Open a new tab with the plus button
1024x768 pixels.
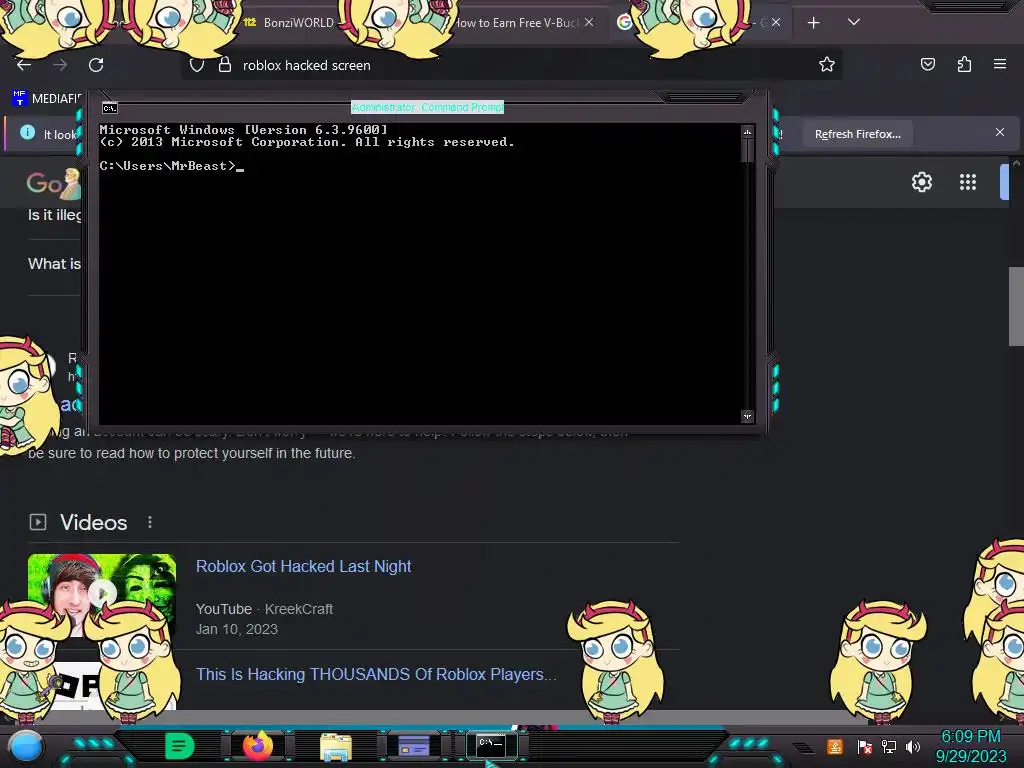tap(813, 23)
